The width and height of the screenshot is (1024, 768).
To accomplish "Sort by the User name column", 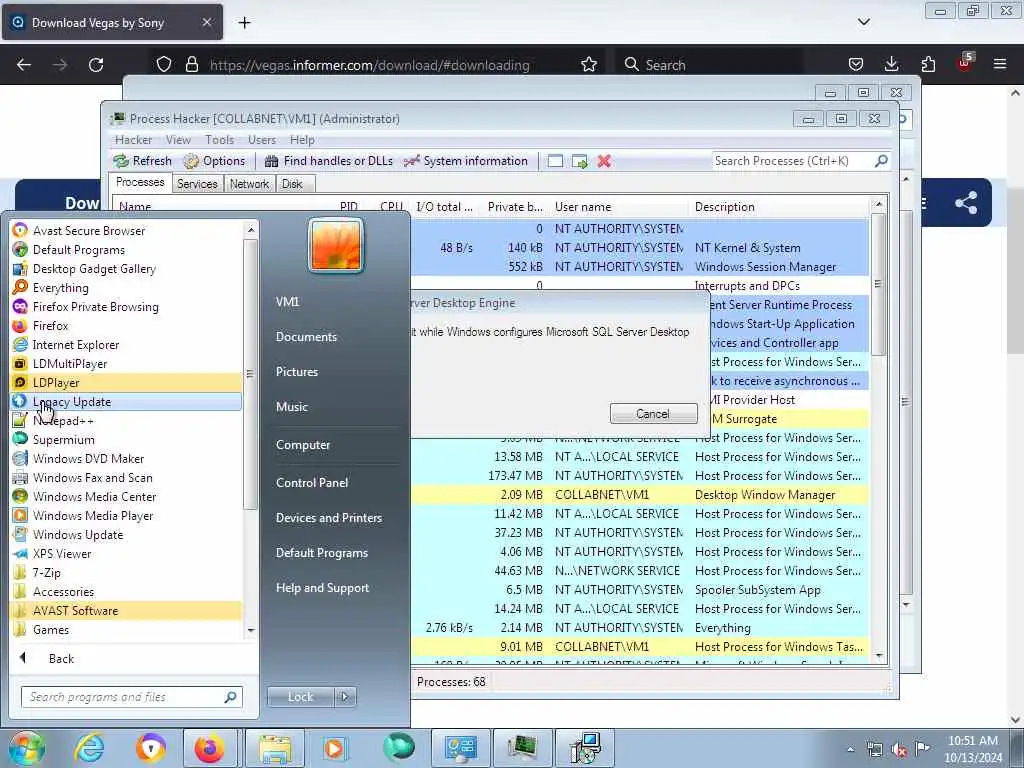I will point(618,207).
